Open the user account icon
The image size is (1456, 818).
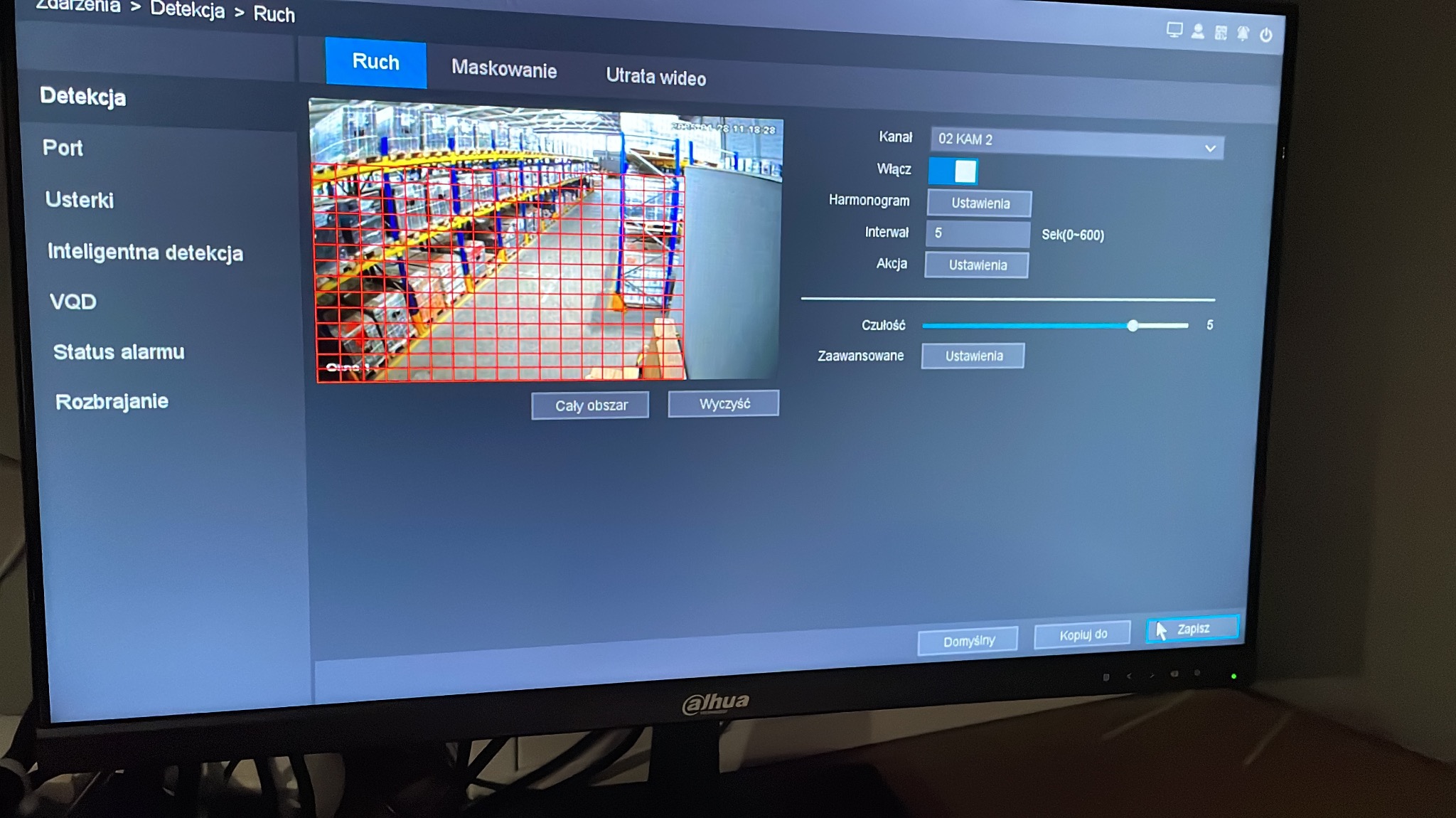click(x=1198, y=31)
